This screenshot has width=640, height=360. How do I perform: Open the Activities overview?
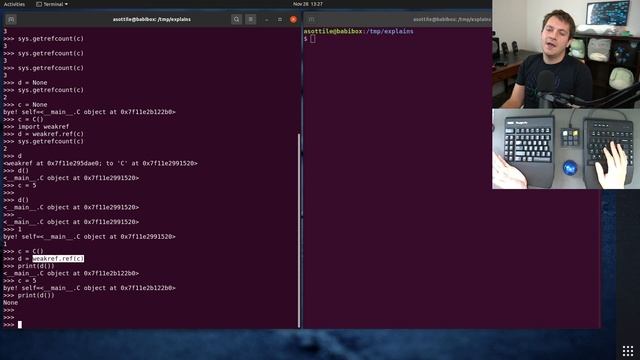tap(14, 4)
